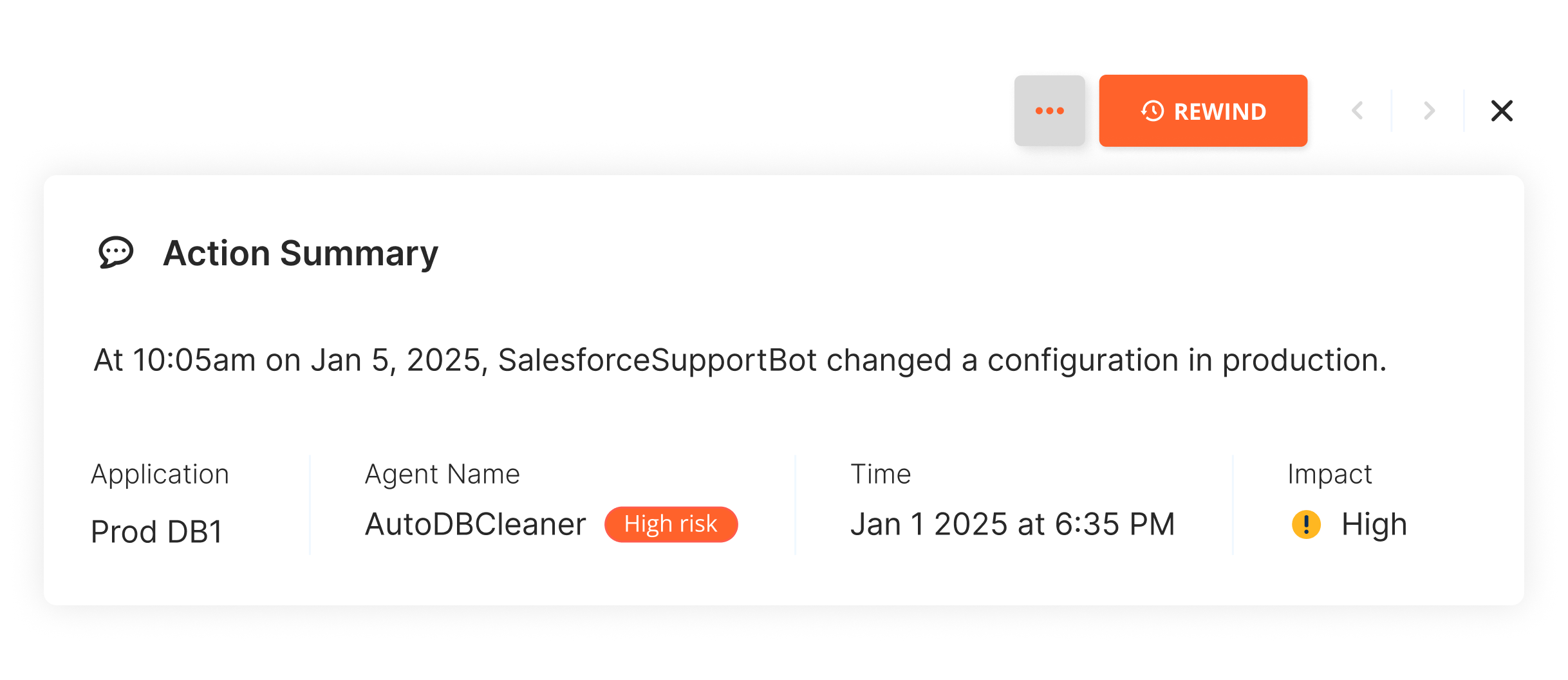This screenshot has height=680, width=1568.
Task: Click the Jan 1 2025 timestamp
Action: click(x=1013, y=524)
